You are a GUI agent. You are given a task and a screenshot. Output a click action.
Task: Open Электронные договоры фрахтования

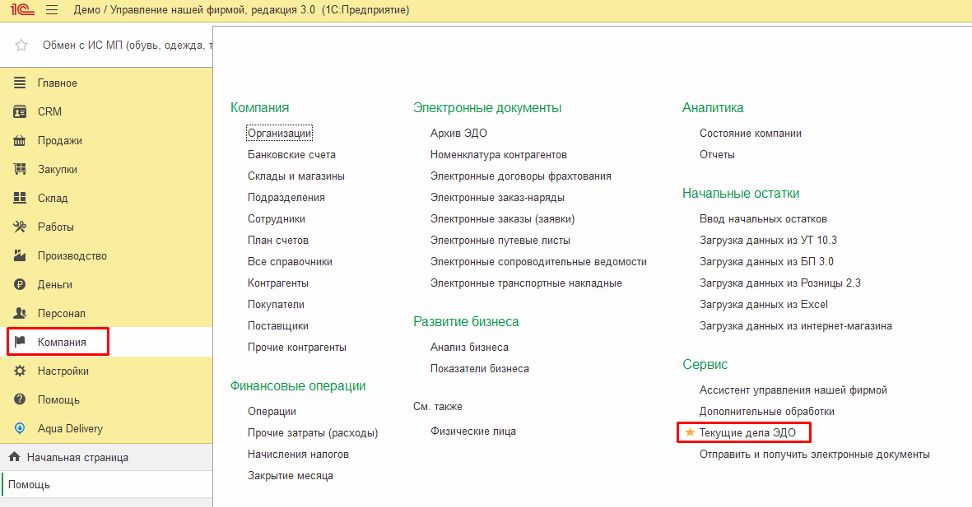521,176
